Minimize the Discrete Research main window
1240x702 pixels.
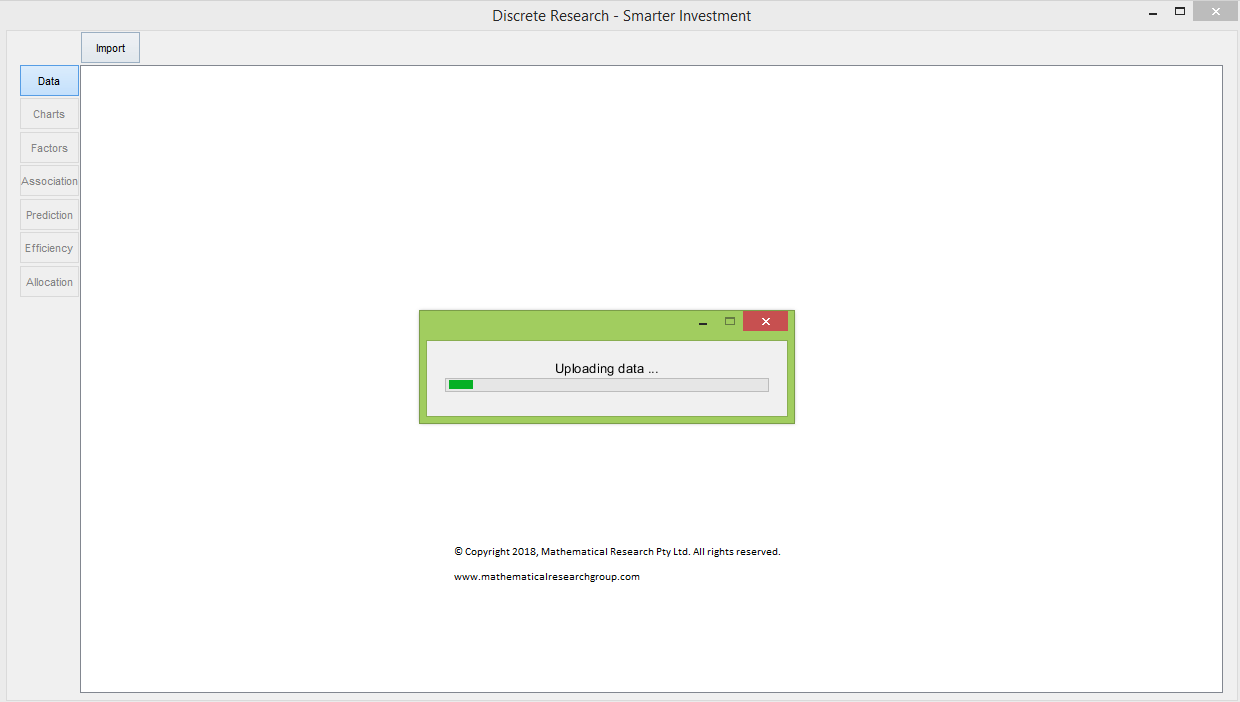1153,13
